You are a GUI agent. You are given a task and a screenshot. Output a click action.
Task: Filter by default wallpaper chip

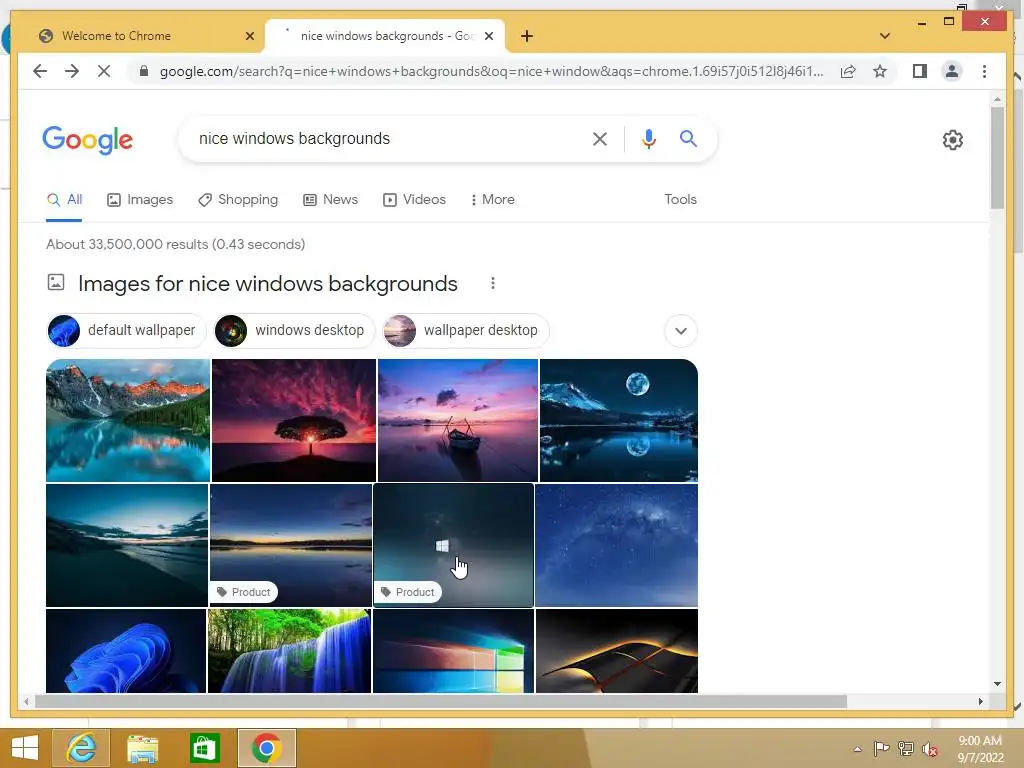coord(126,330)
